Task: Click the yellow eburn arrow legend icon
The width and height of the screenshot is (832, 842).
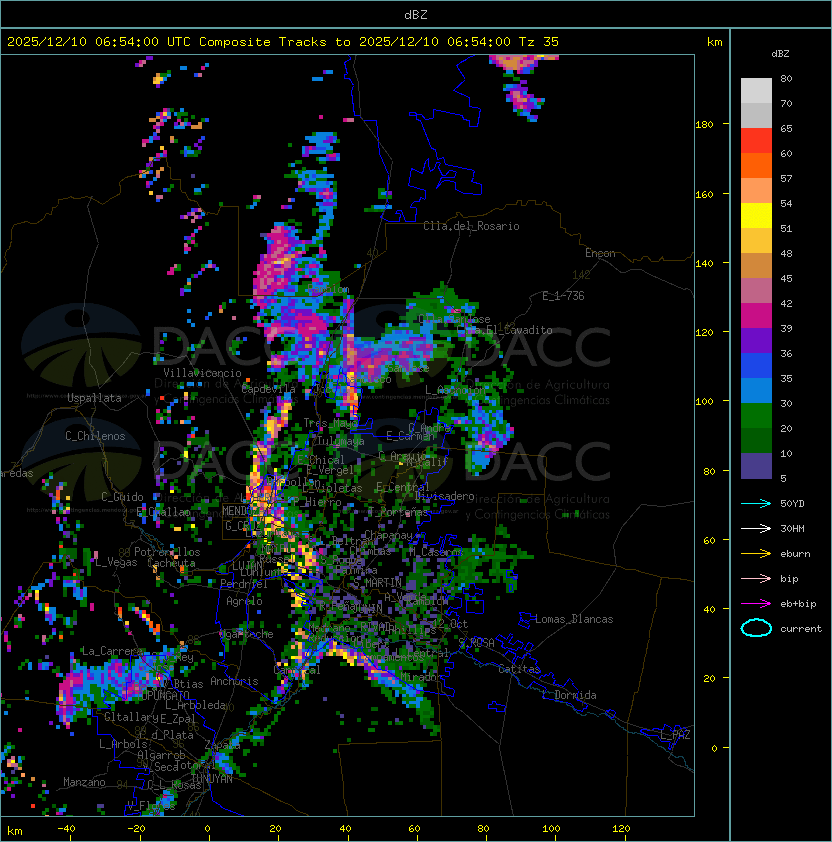Action: 756,554
